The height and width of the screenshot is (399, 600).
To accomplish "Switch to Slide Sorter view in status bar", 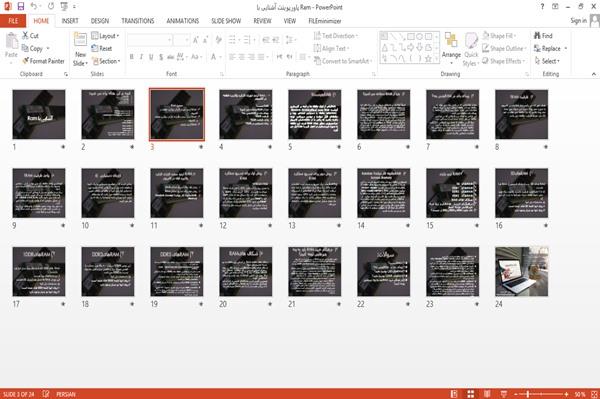I will coord(471,394).
